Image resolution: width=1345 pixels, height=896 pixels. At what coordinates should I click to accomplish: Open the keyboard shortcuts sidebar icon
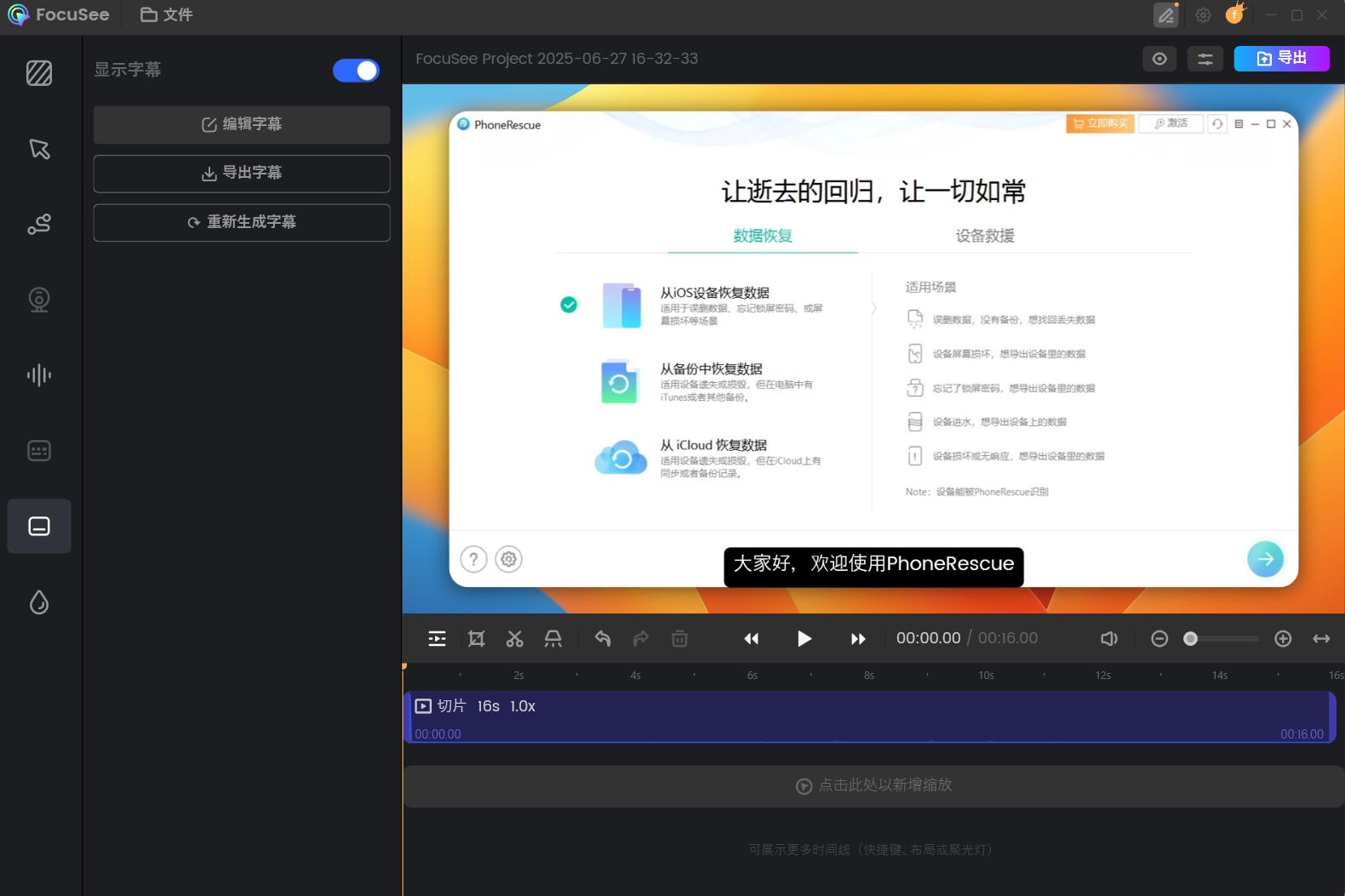tap(39, 451)
